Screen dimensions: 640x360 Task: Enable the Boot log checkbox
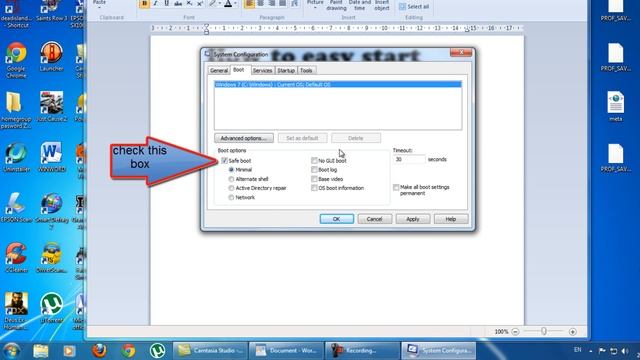(x=314, y=169)
